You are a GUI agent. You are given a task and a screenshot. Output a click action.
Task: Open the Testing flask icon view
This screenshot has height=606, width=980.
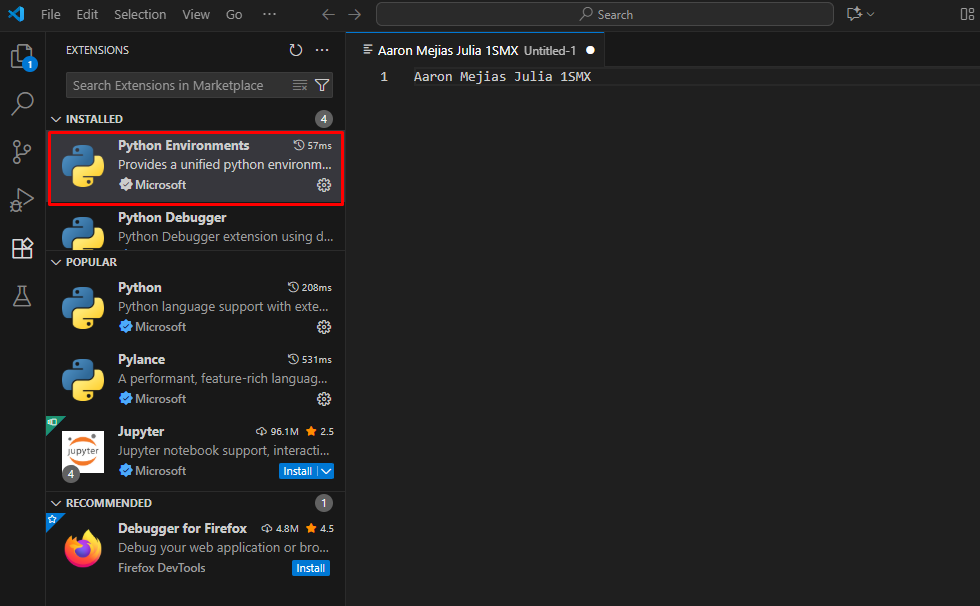point(22,296)
